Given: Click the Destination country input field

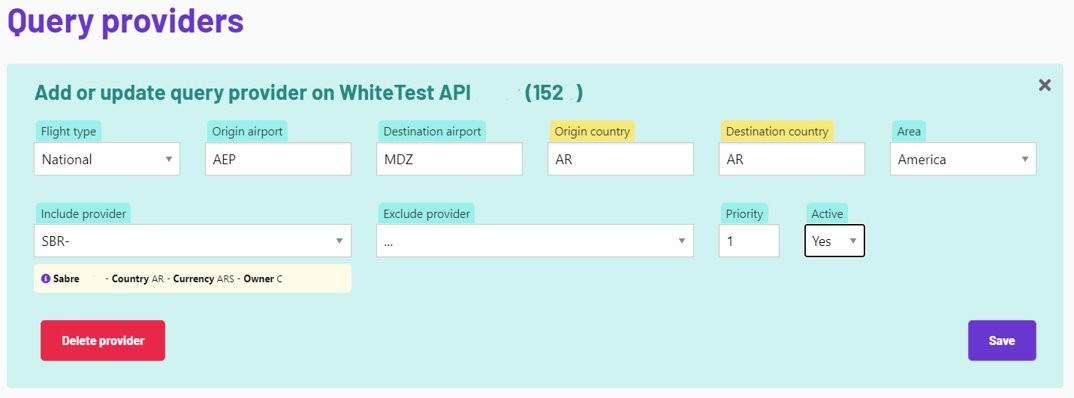Looking at the screenshot, I should click(792, 159).
